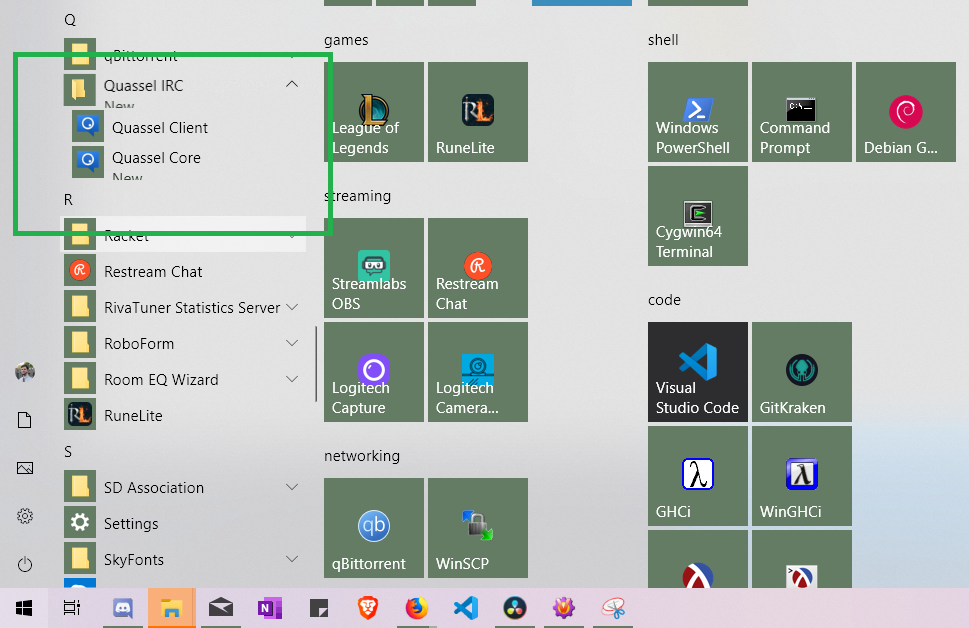The height and width of the screenshot is (628, 969).
Task: Open the Racket tile showing a prompt arrow
Action: coord(802,559)
